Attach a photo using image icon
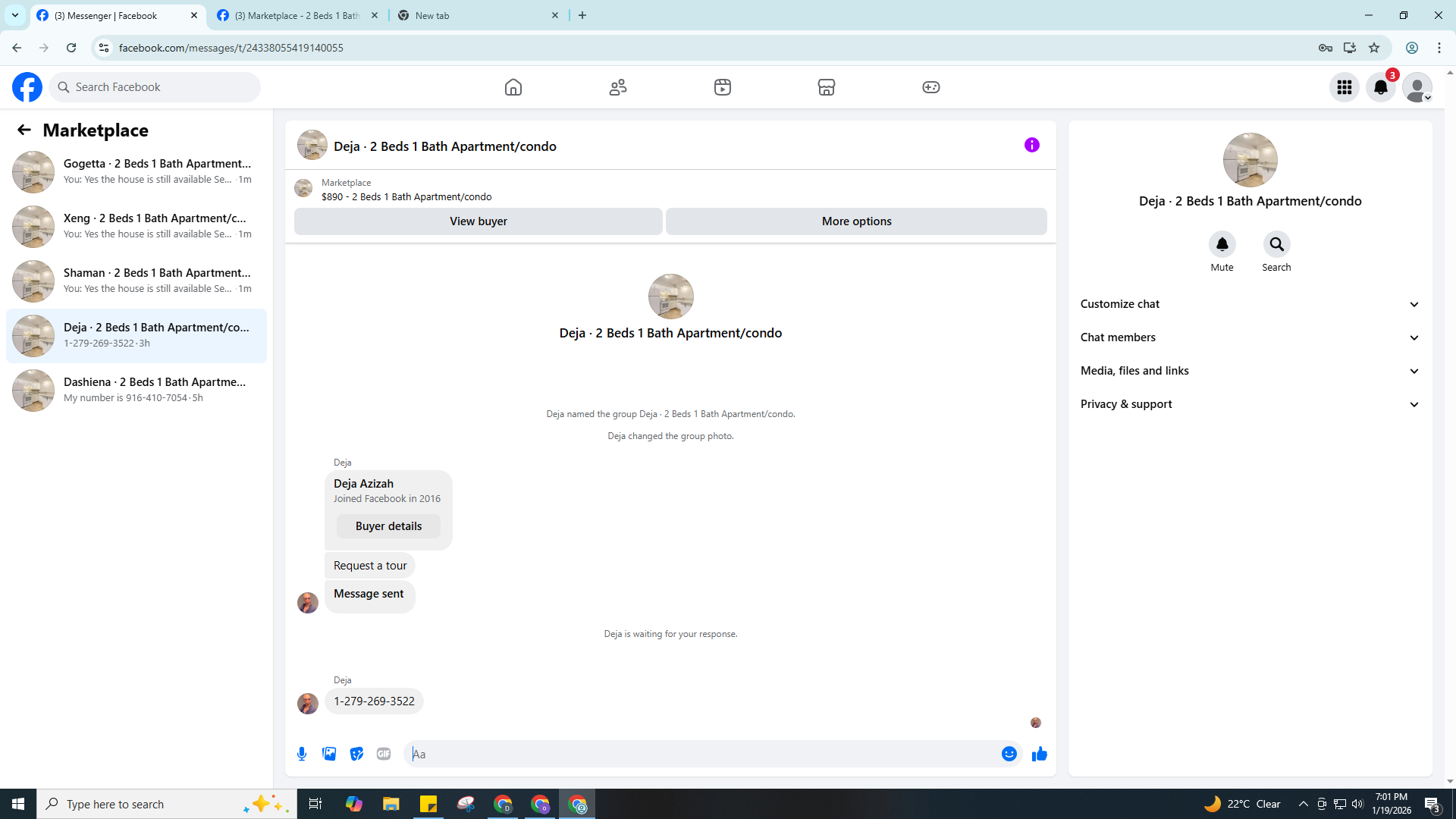This screenshot has height=819, width=1456. coord(329,754)
